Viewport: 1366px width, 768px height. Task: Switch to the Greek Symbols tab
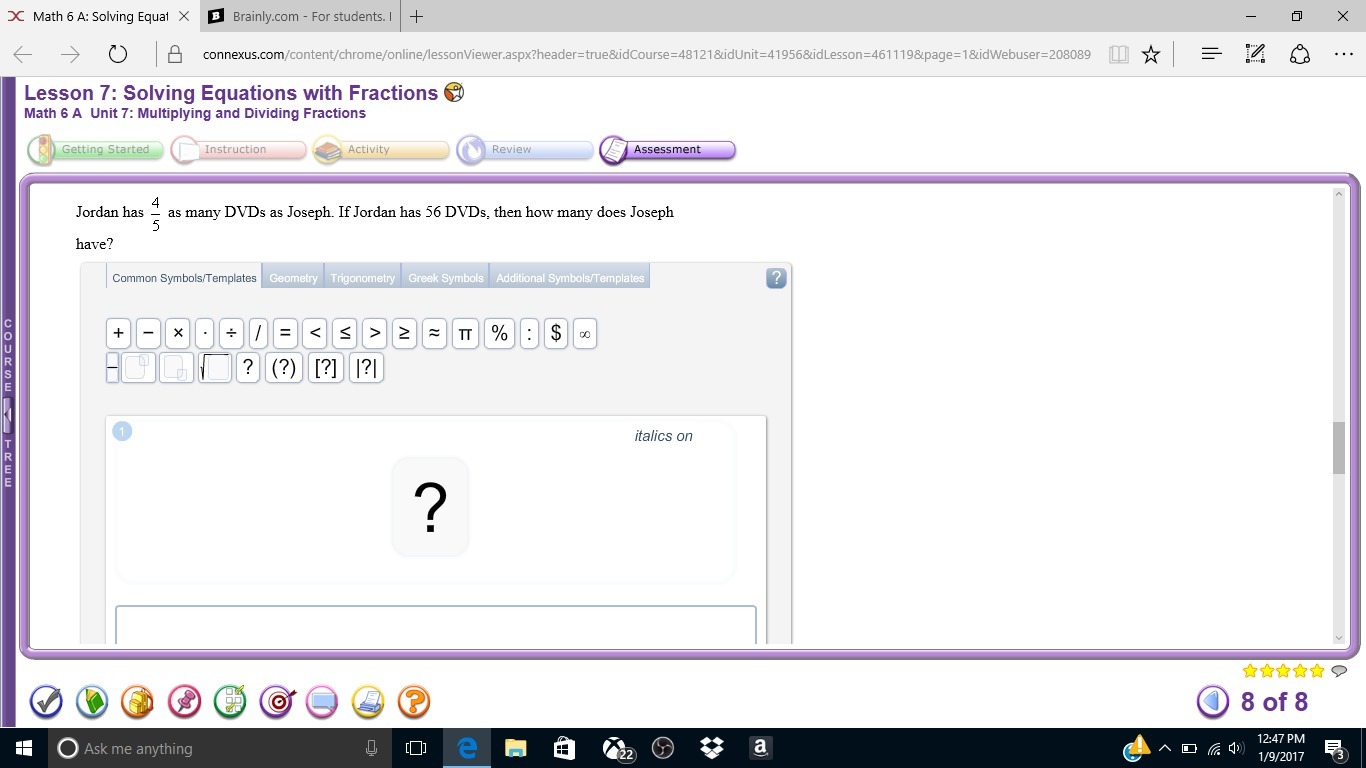tap(446, 277)
